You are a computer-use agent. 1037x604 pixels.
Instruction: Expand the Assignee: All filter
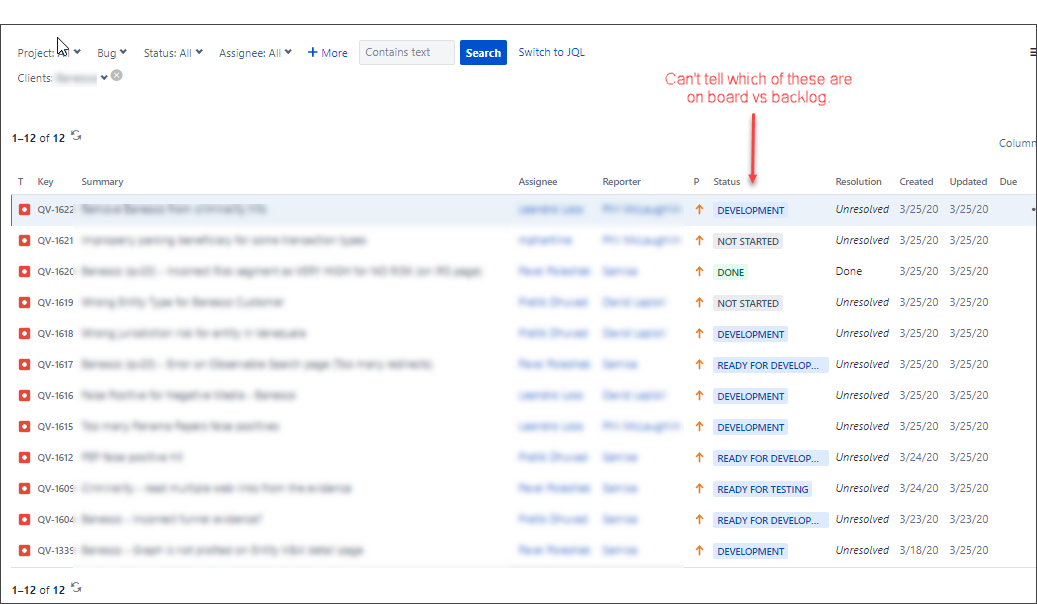click(x=255, y=53)
